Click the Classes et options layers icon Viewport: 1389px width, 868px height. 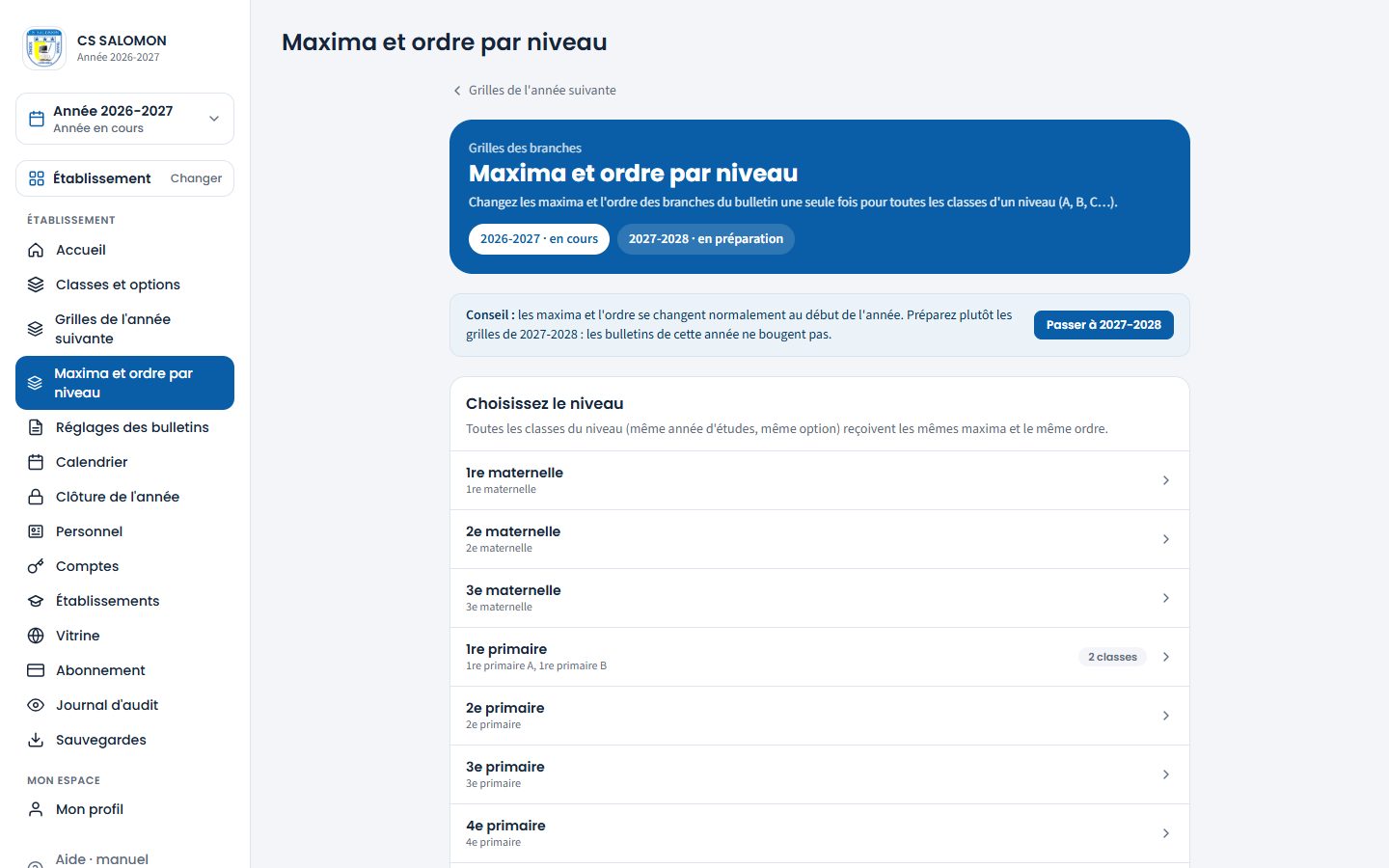pyautogui.click(x=36, y=285)
